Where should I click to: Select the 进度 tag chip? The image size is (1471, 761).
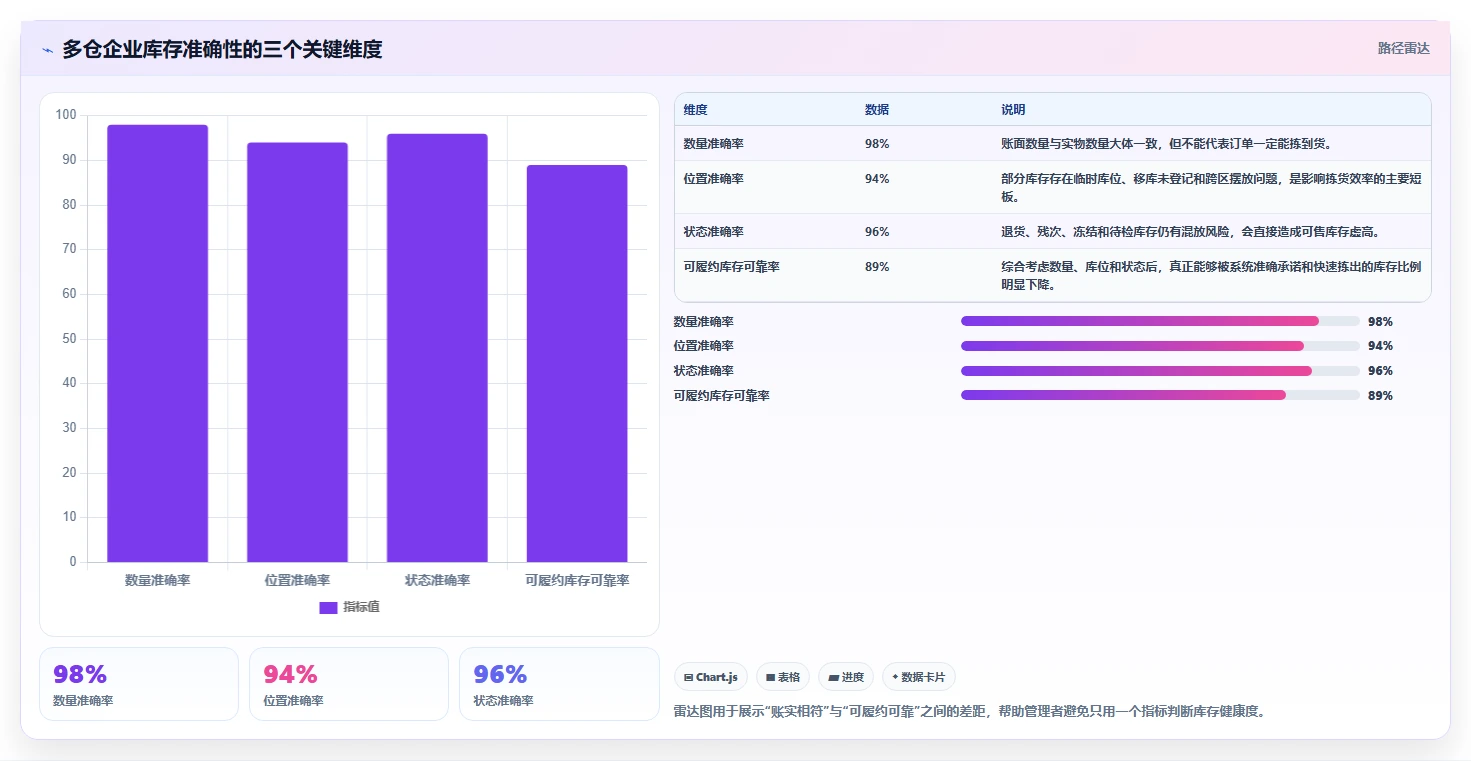pos(846,677)
